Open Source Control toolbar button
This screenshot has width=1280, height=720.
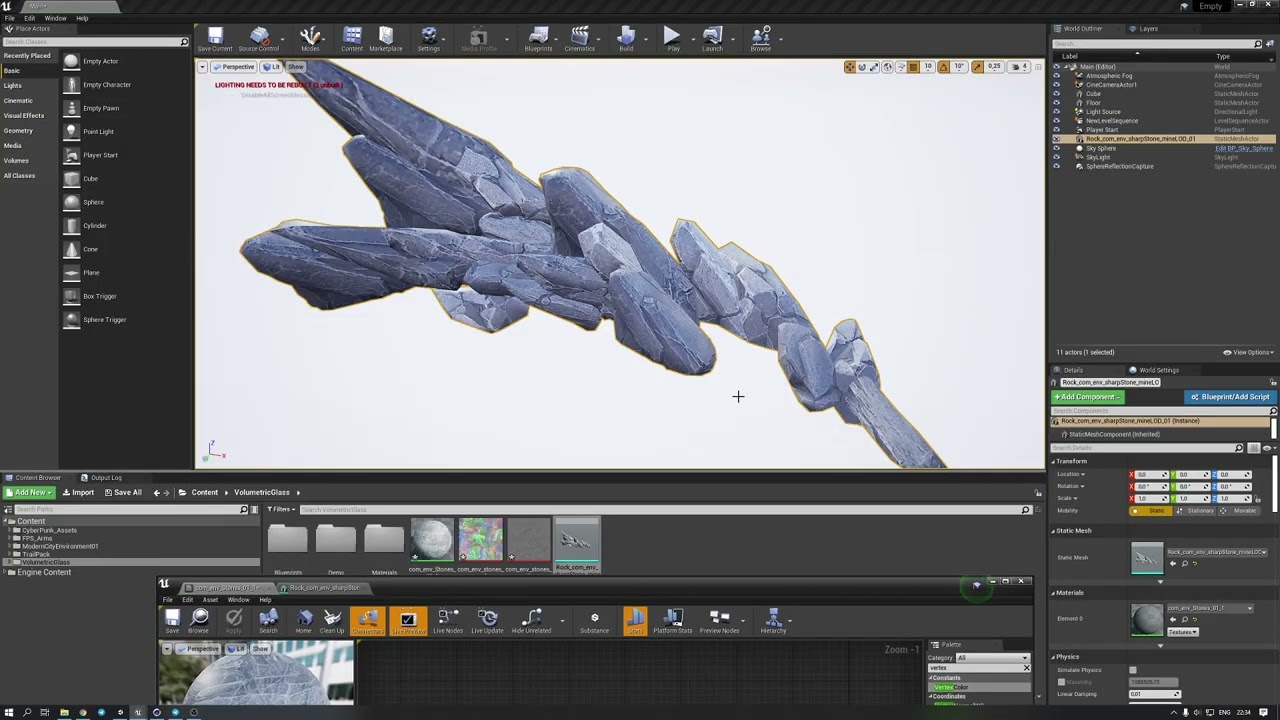coord(258,39)
